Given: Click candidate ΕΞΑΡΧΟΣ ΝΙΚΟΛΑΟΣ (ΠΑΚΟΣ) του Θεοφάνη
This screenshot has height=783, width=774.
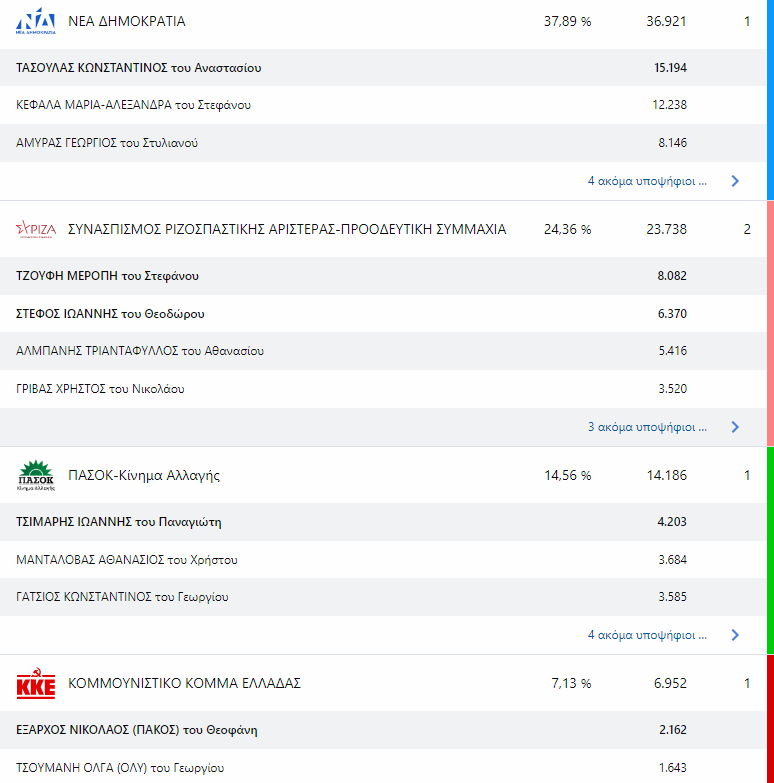Looking at the screenshot, I should tap(137, 730).
